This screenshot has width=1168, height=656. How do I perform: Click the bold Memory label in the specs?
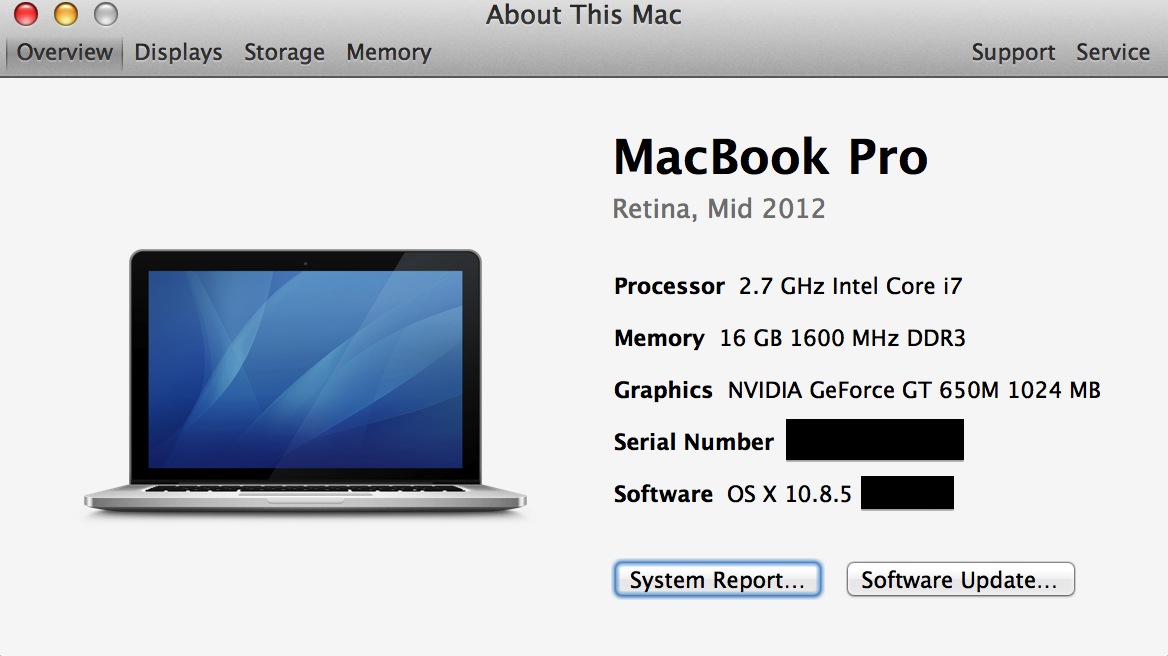(x=659, y=339)
